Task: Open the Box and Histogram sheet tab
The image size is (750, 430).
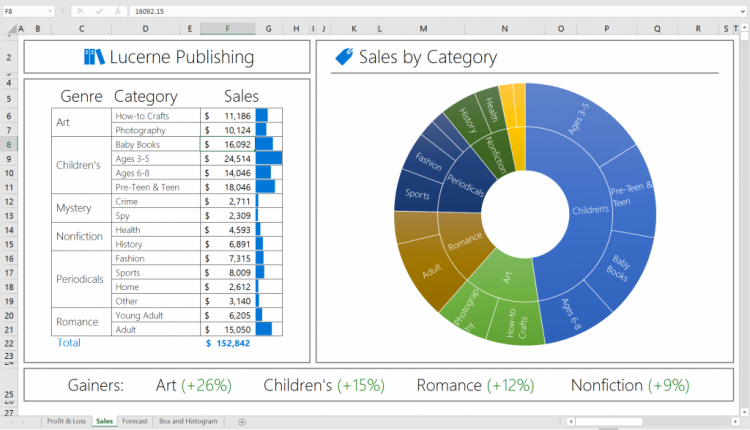Action: pos(188,421)
